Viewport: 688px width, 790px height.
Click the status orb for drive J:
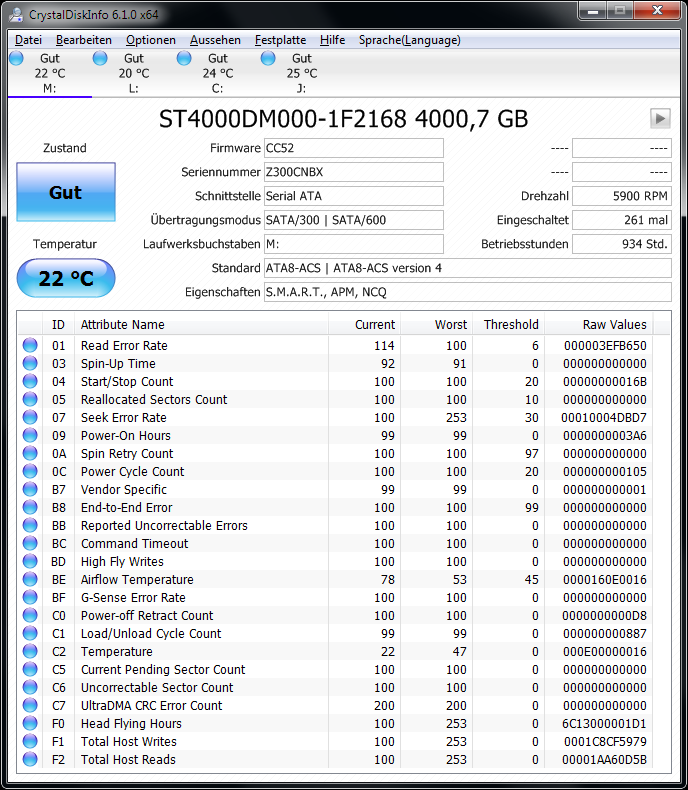click(x=268, y=58)
